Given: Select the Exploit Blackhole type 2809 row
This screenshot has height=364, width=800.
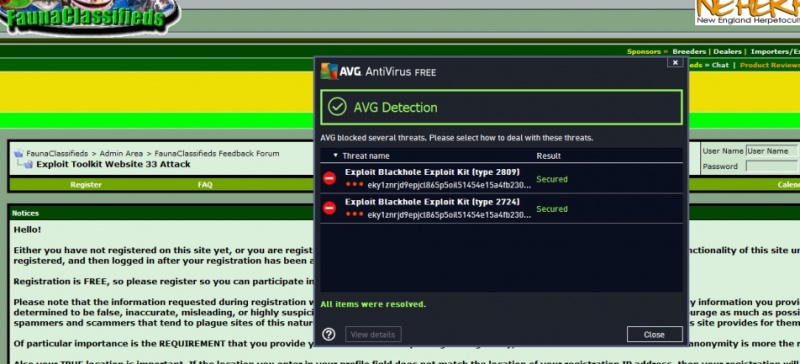Looking at the screenshot, I should 502,178.
